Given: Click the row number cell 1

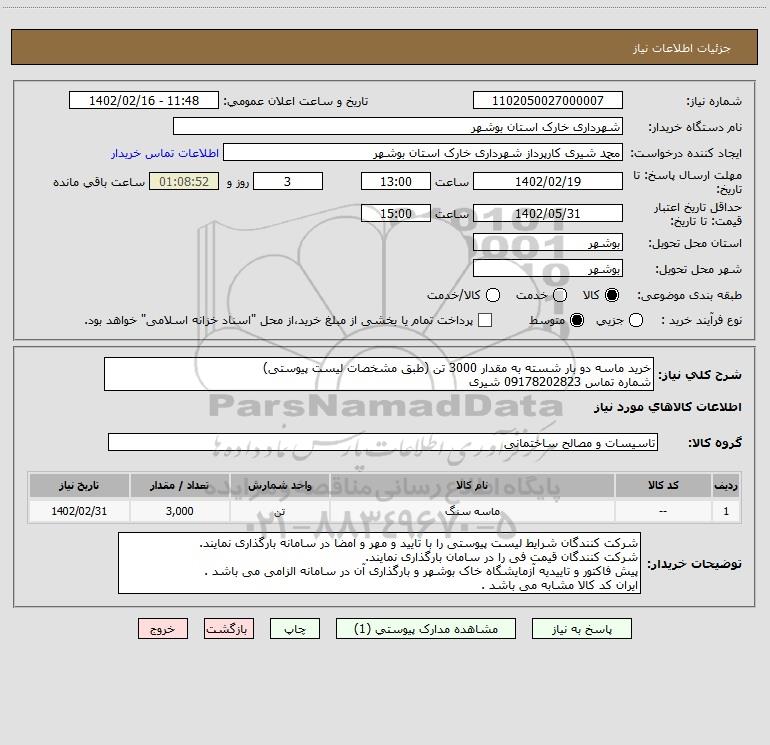Looking at the screenshot, I should coord(726,511).
